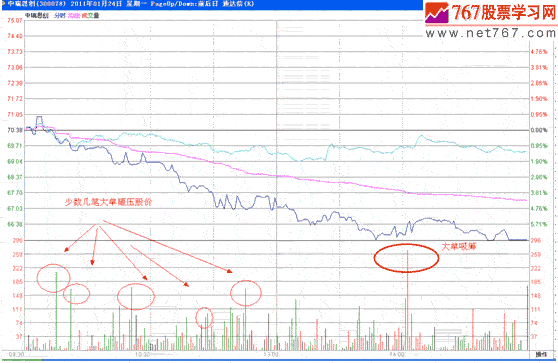The width and height of the screenshot is (558, 363).
Task: Click the 72.39 price axis label
Action: 15,83
